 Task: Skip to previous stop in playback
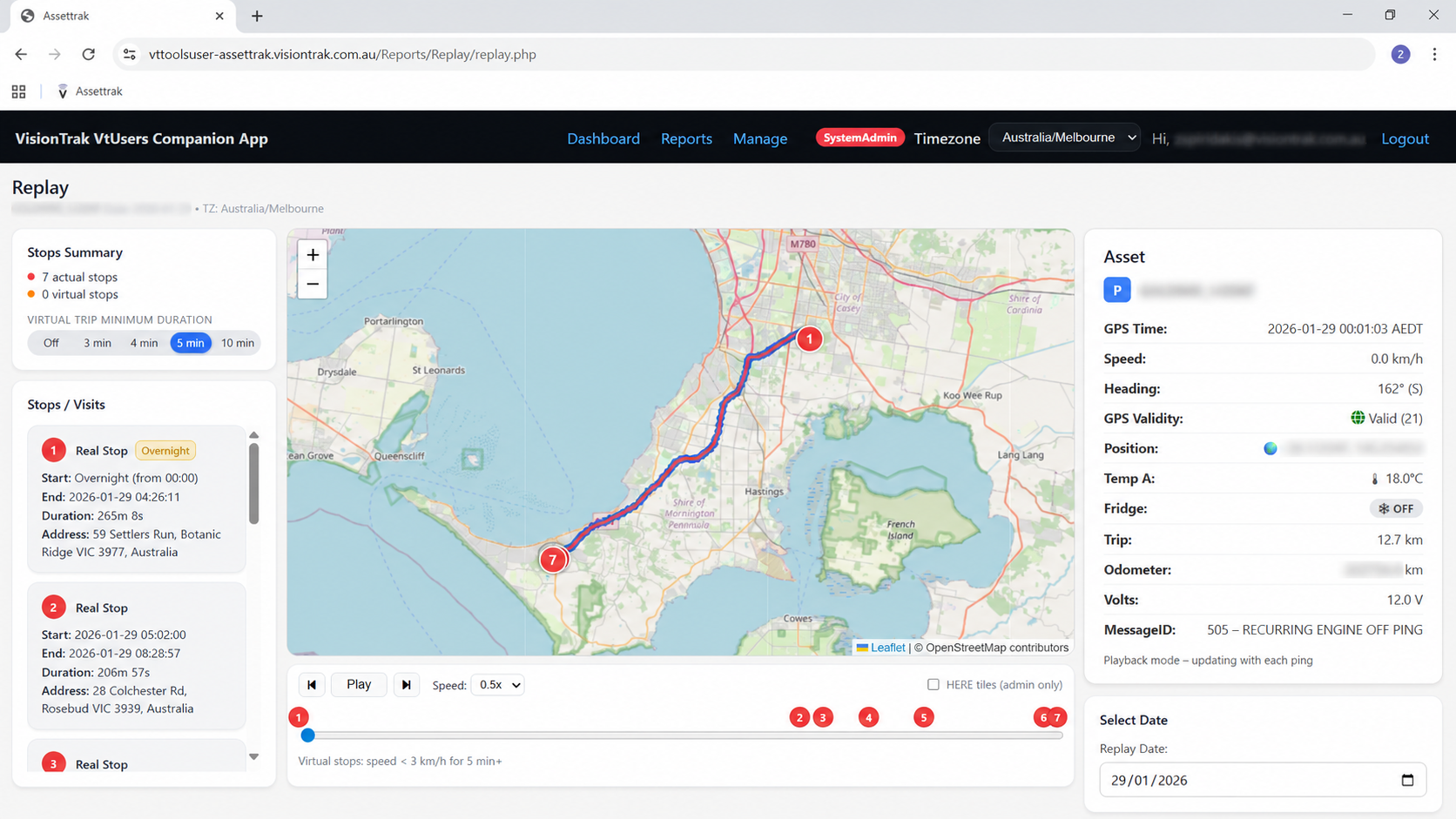tap(312, 685)
